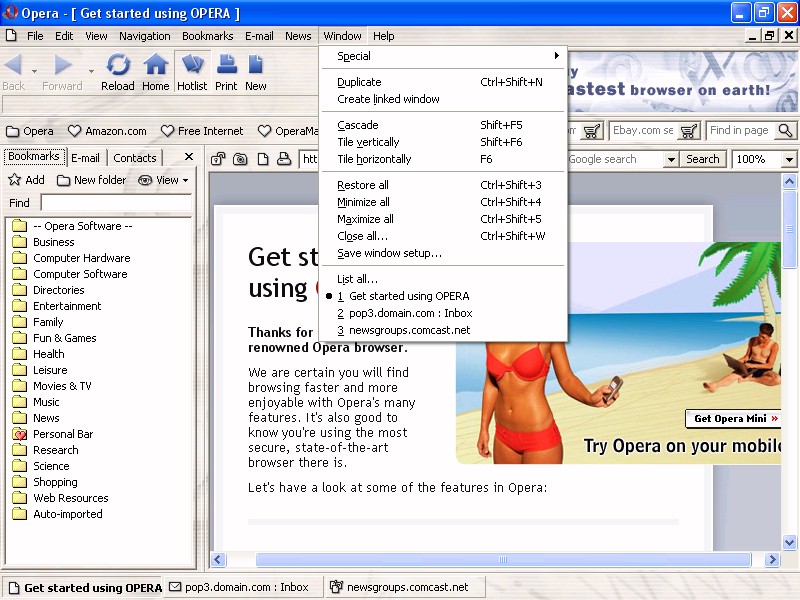Click the Ebay.com search cart icon

pyautogui.click(x=689, y=131)
